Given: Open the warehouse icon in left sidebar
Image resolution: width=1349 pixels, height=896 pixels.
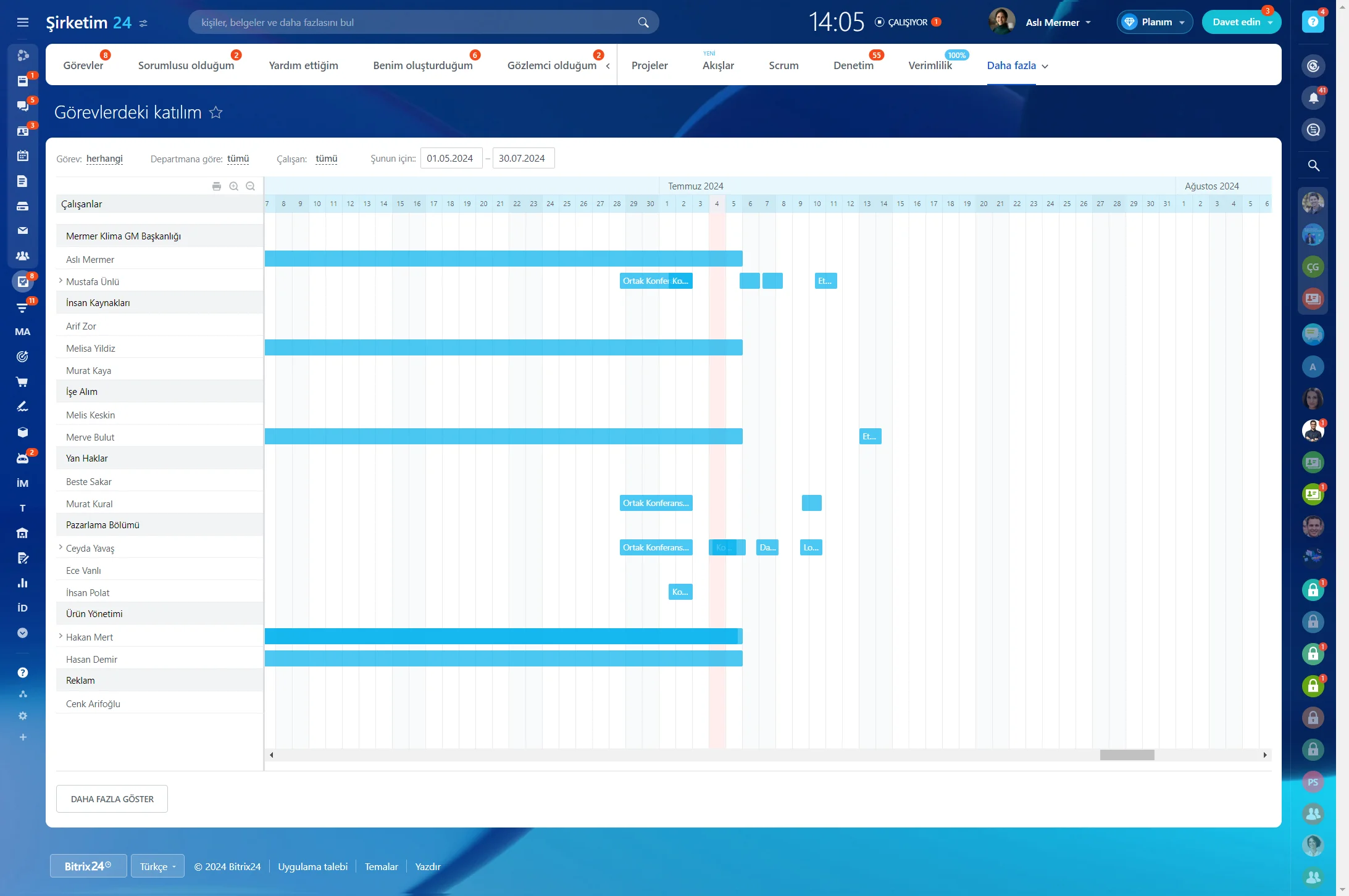Looking at the screenshot, I should [x=23, y=533].
